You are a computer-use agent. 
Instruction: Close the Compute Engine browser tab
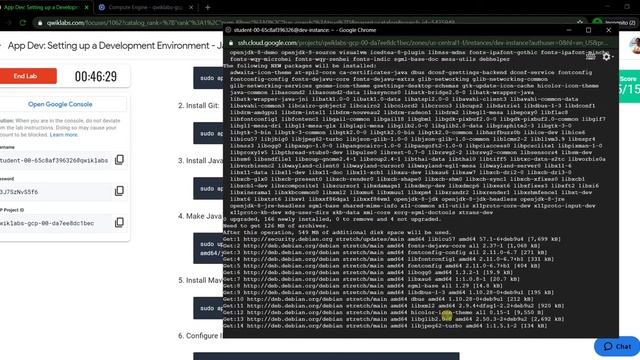[x=191, y=7]
